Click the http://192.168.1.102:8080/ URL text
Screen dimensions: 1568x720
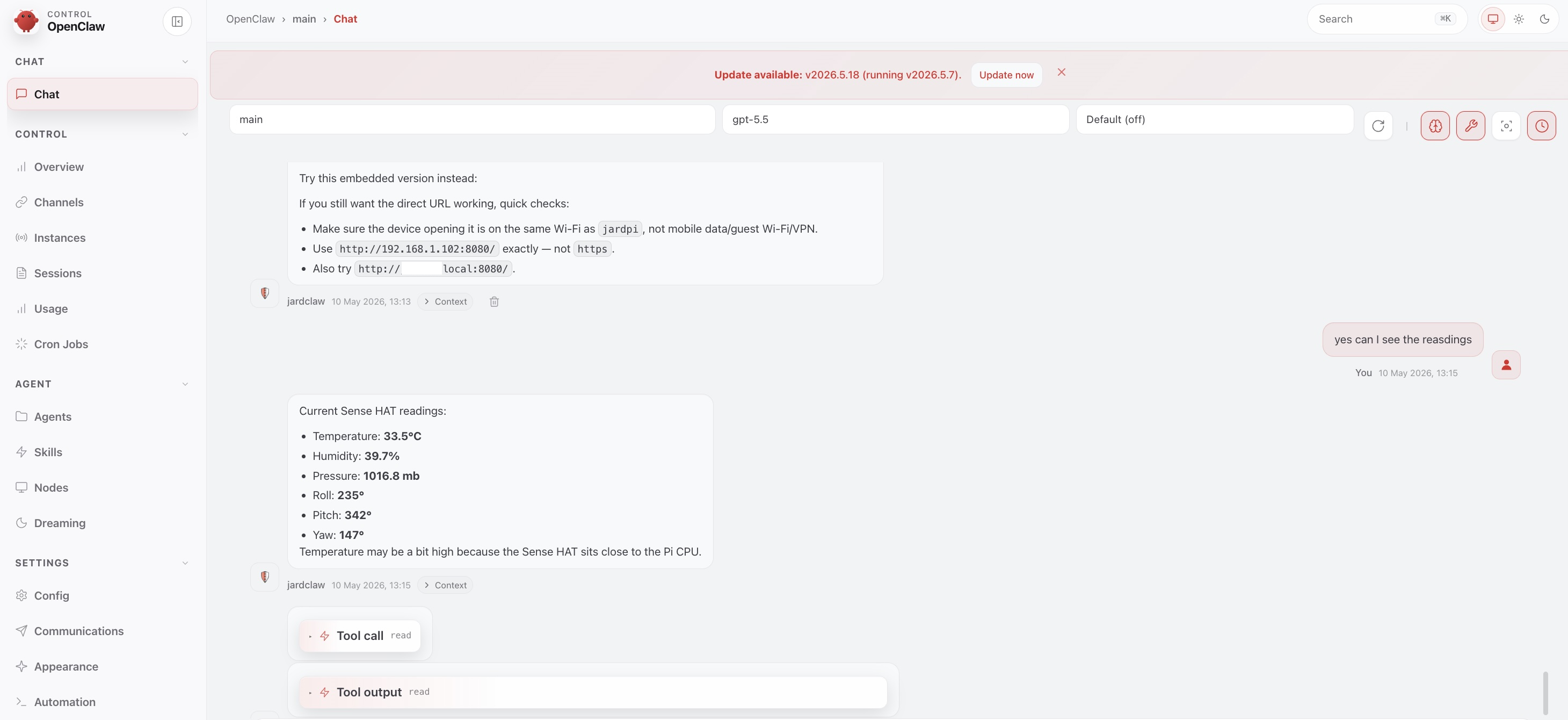[417, 249]
